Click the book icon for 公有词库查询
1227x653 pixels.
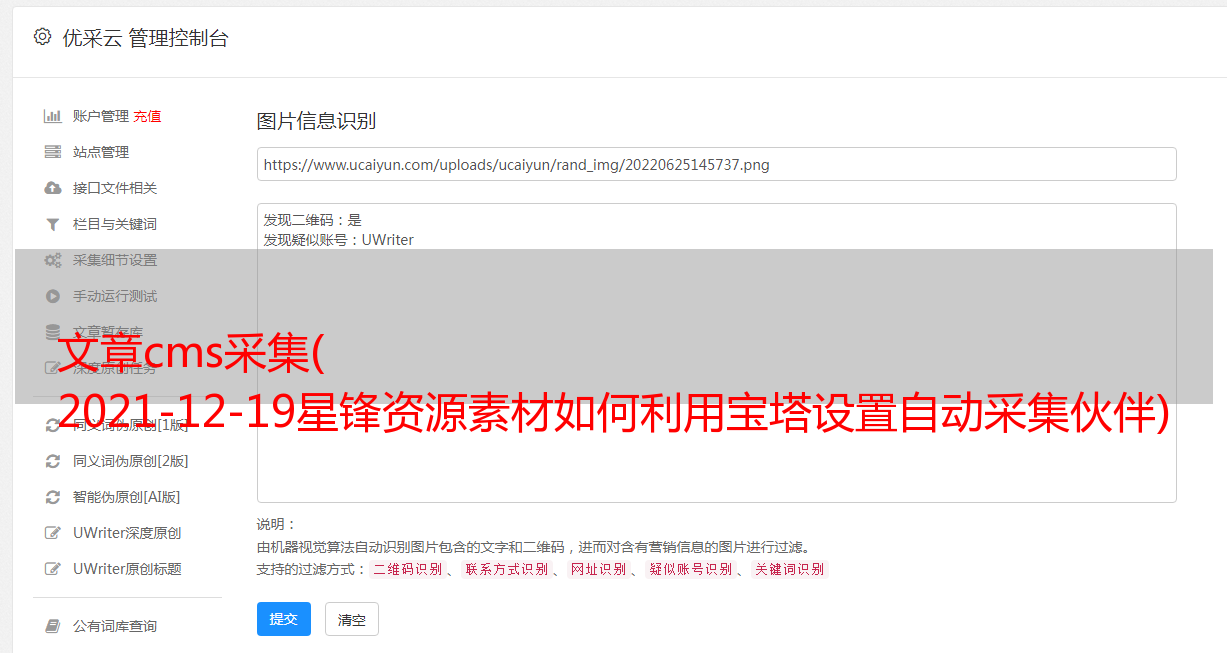(53, 626)
